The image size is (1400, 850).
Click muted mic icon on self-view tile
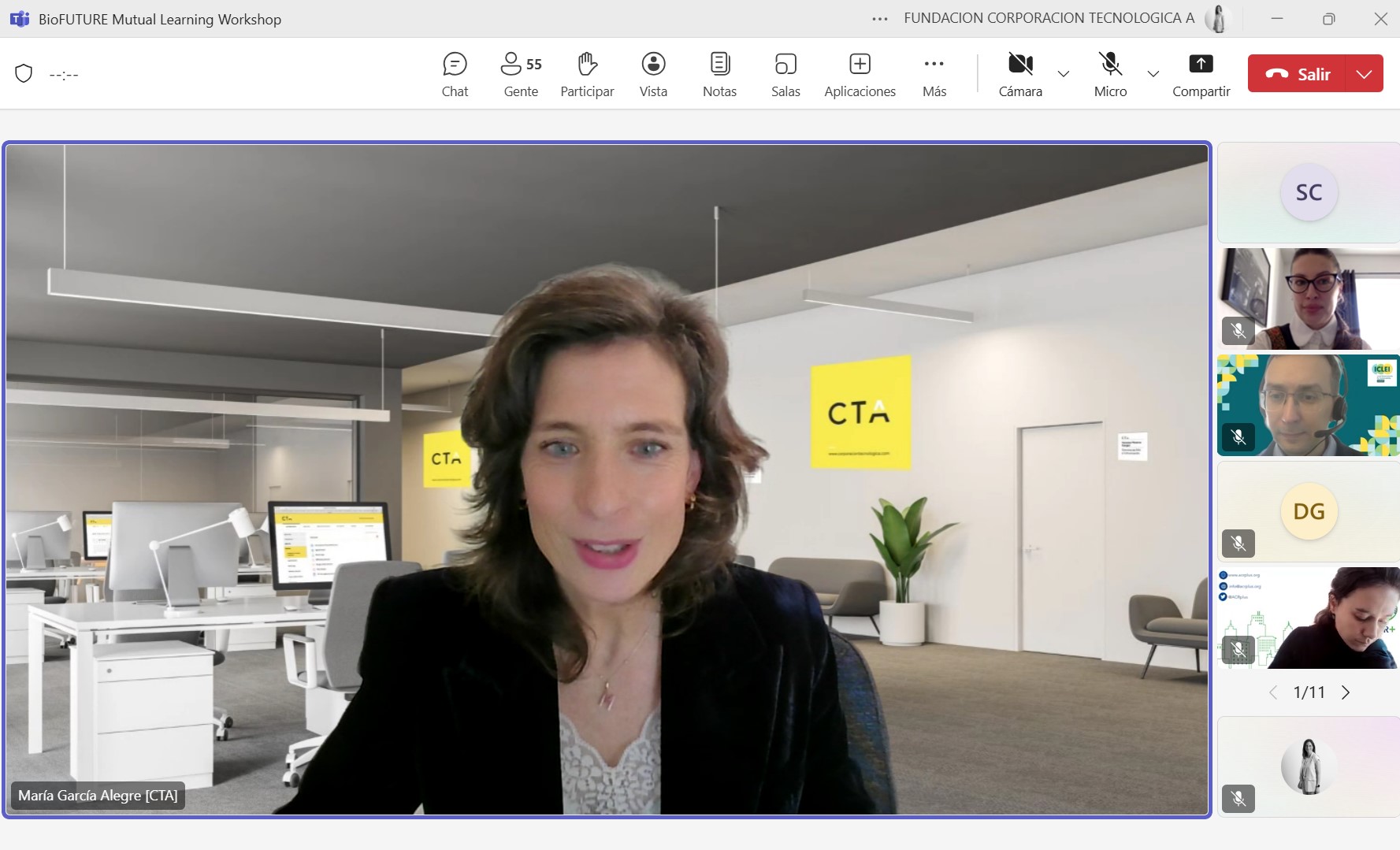tap(1238, 799)
